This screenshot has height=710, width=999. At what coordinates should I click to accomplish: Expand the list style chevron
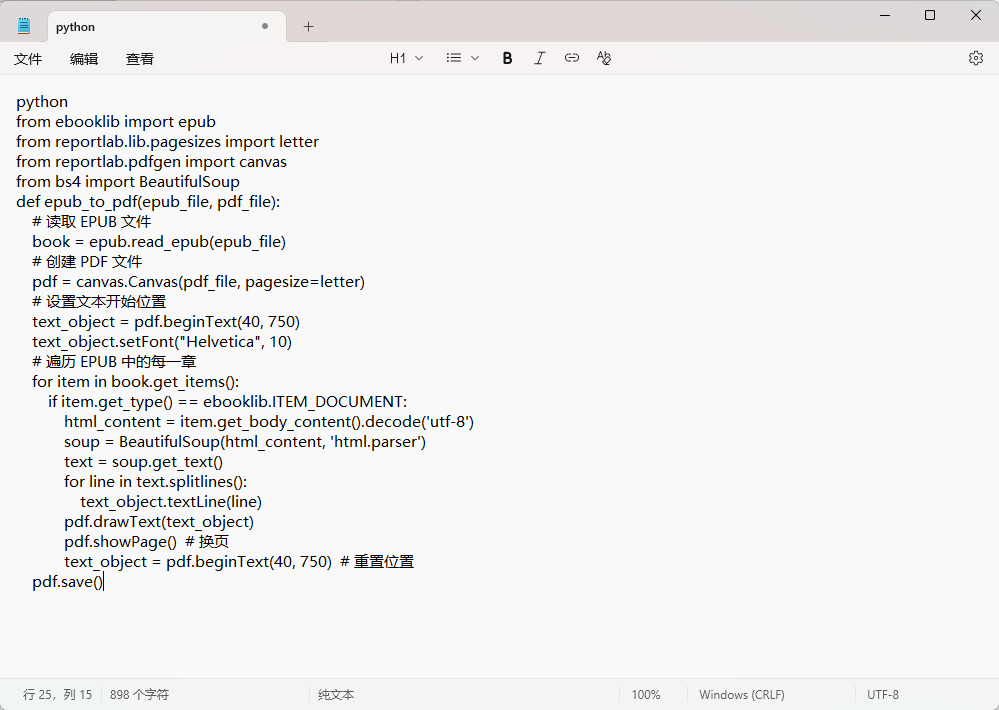tap(475, 58)
